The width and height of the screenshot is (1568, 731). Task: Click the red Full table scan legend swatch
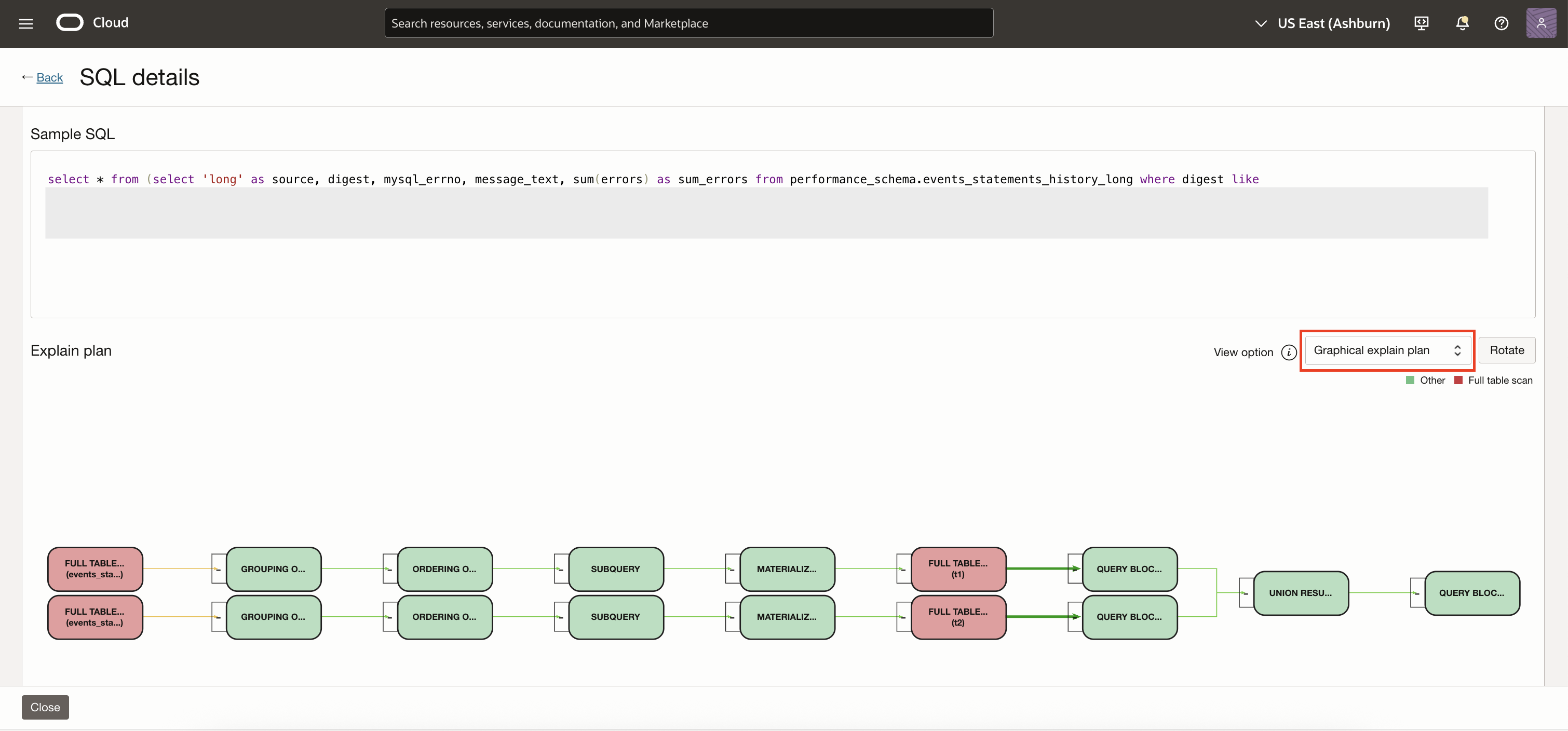[1458, 381]
